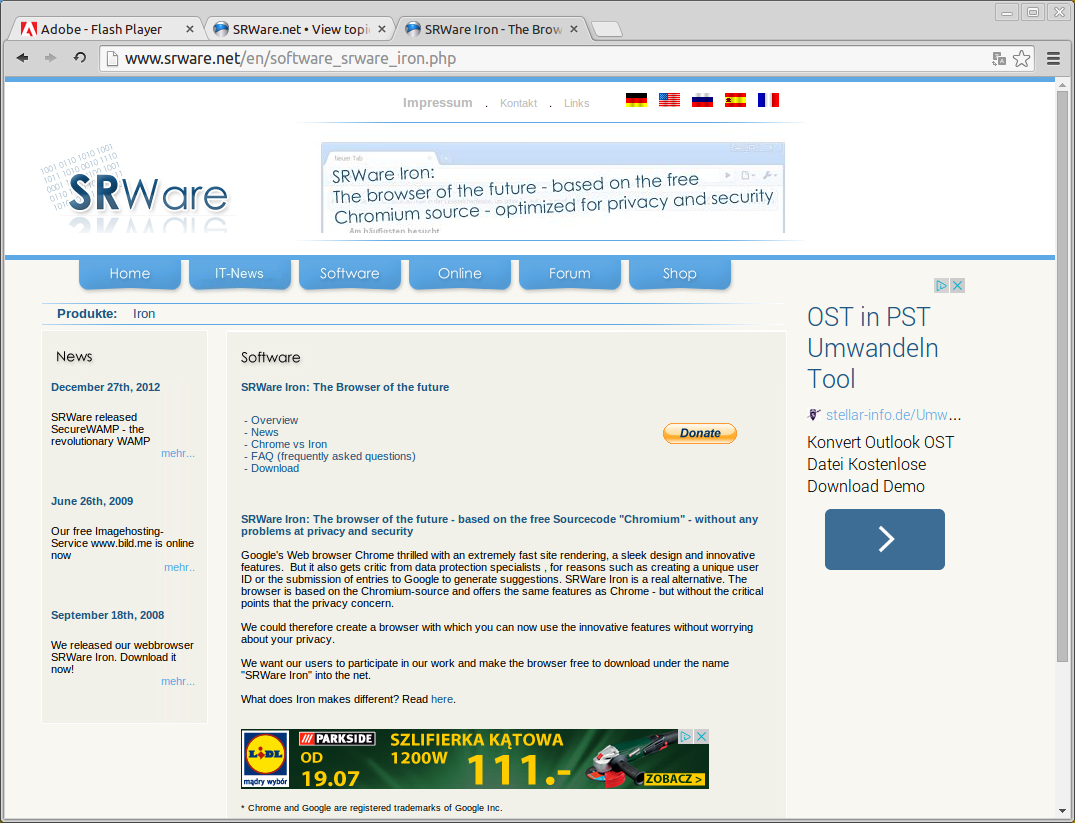Bookmark this page with the star icon

1022,59
